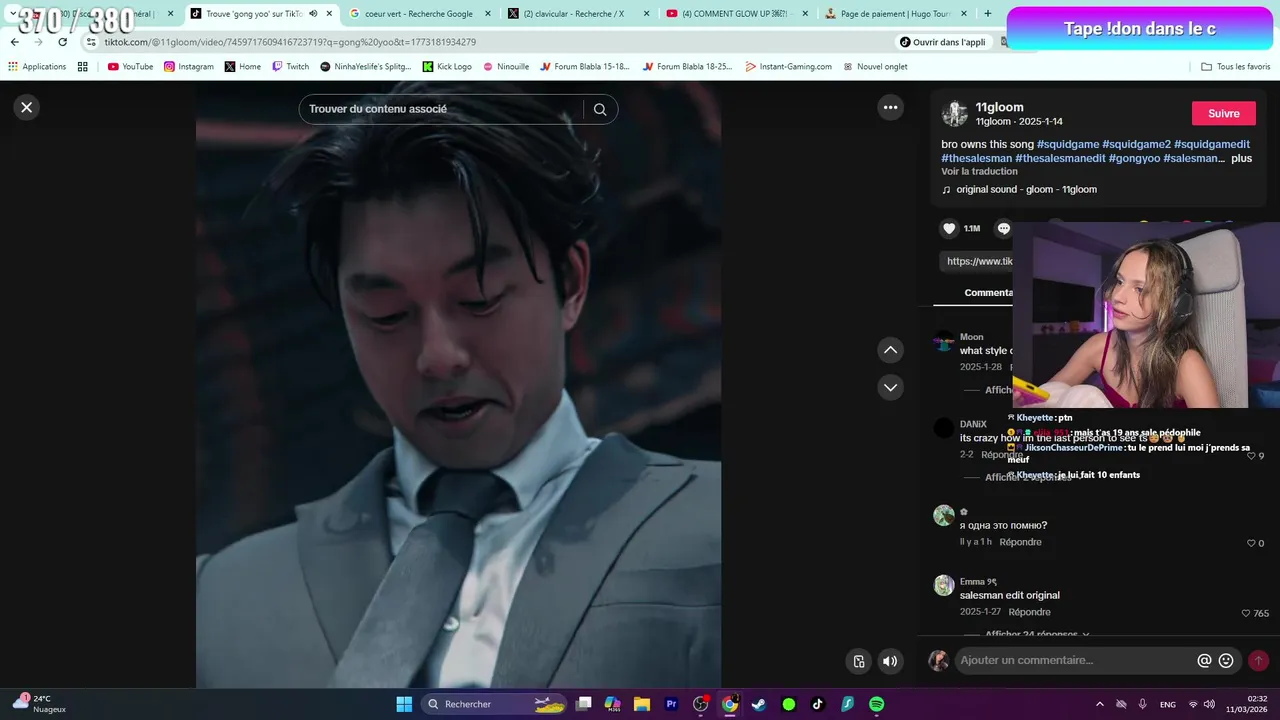Image resolution: width=1280 pixels, height=720 pixels.
Task: Mute the TikTok tab via speaker icon
Action: tap(313, 14)
